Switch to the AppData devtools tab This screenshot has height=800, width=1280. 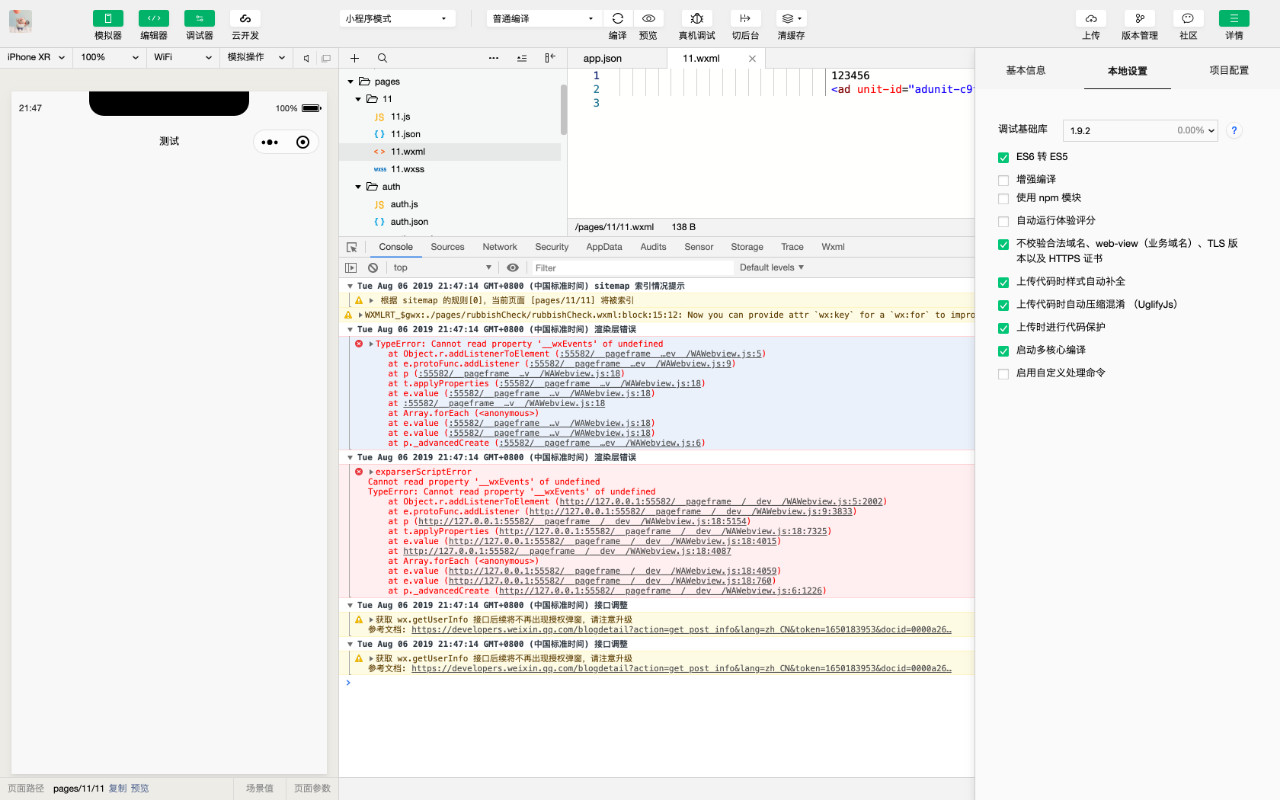[x=604, y=247]
